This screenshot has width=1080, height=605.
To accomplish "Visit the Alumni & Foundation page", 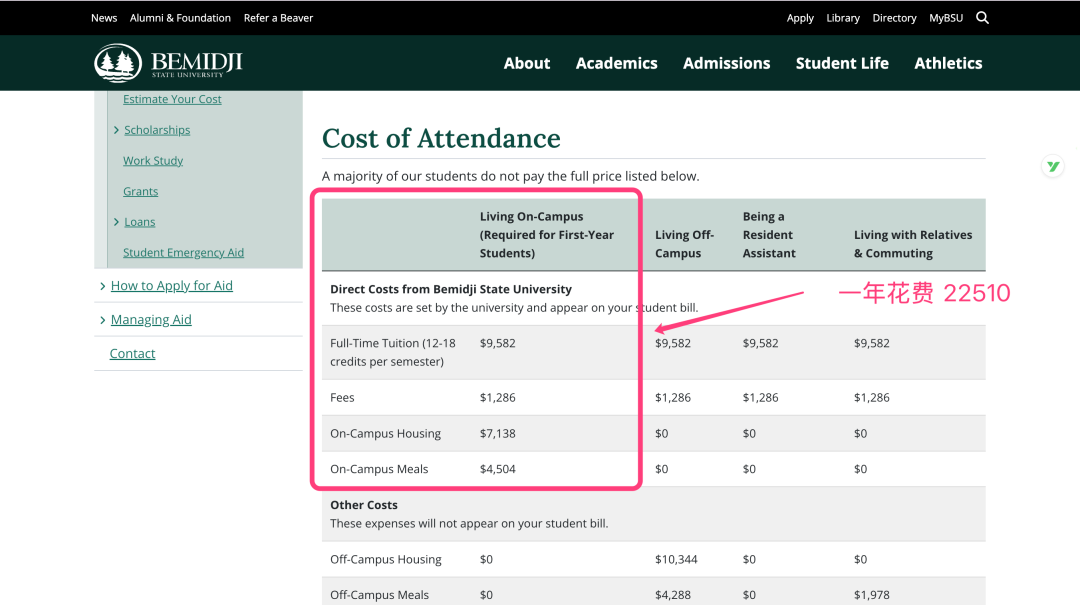I will point(180,18).
